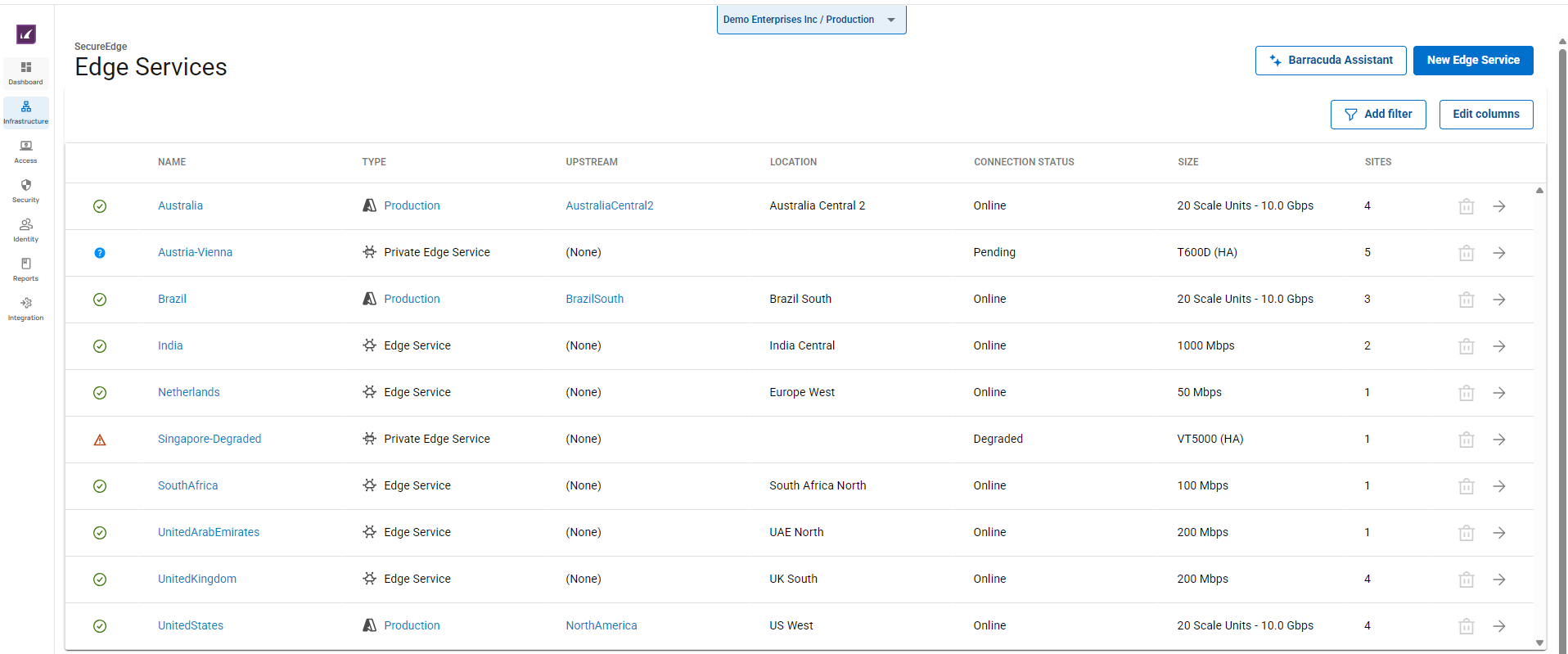Image resolution: width=1568 pixels, height=654 pixels.
Task: Click the NorthAmerica upstream link
Action: point(601,625)
